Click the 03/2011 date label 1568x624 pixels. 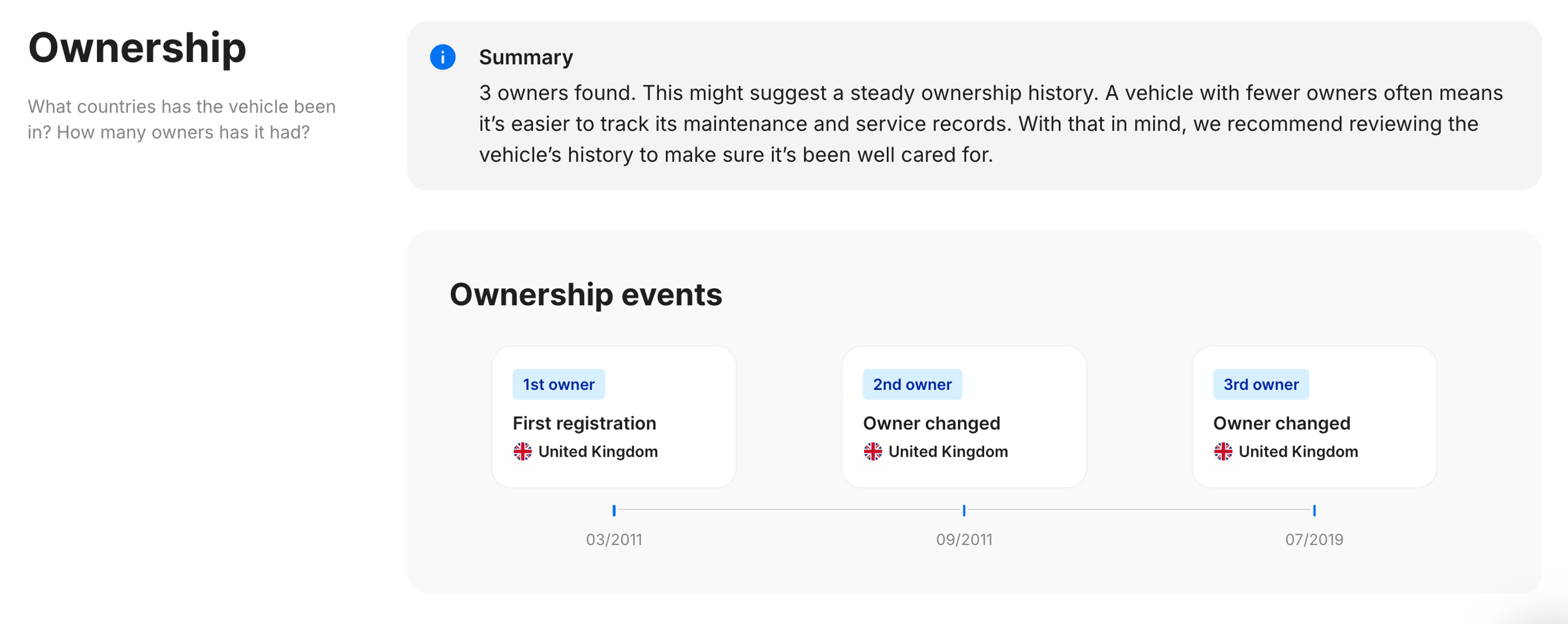click(x=614, y=539)
